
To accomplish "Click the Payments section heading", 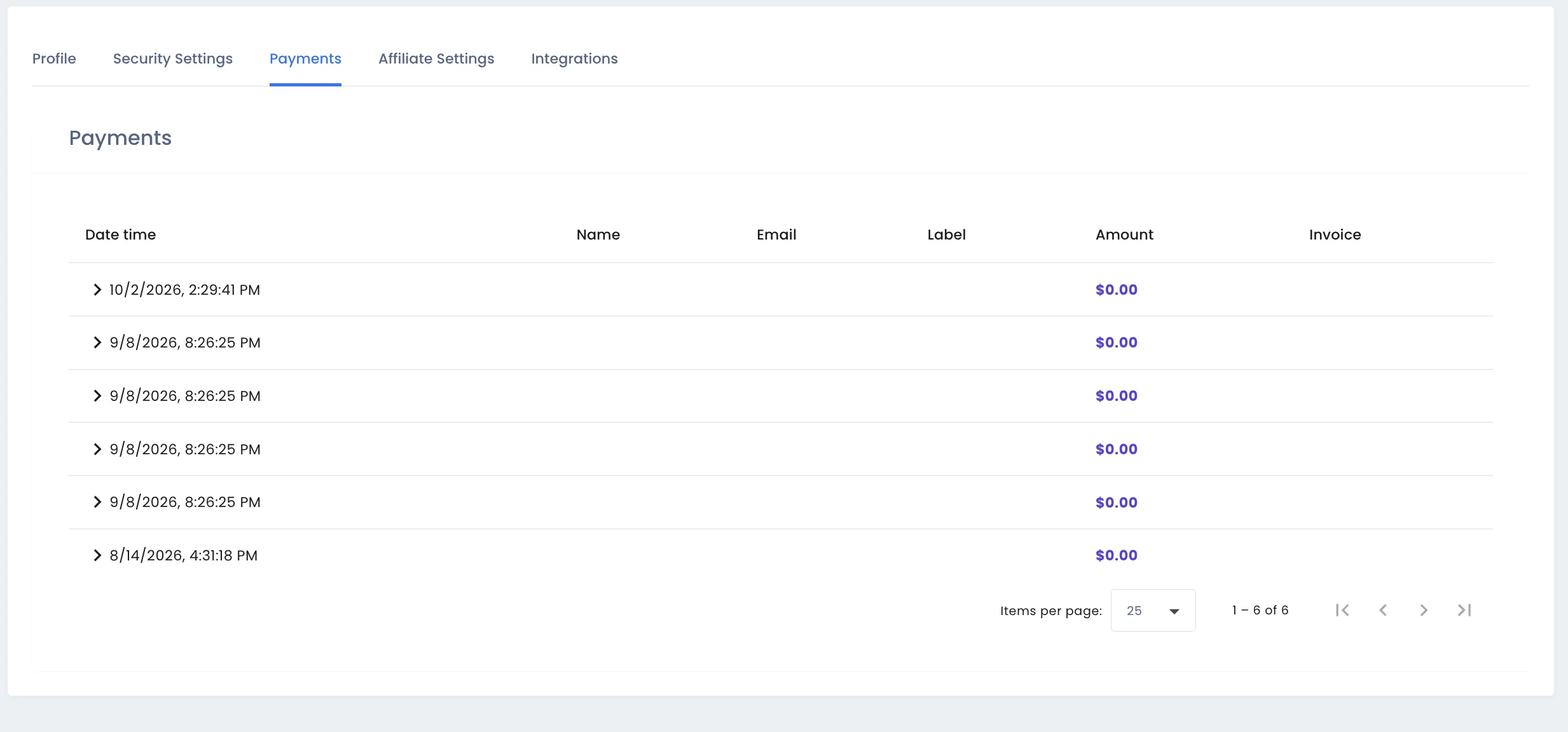I will (x=120, y=138).
